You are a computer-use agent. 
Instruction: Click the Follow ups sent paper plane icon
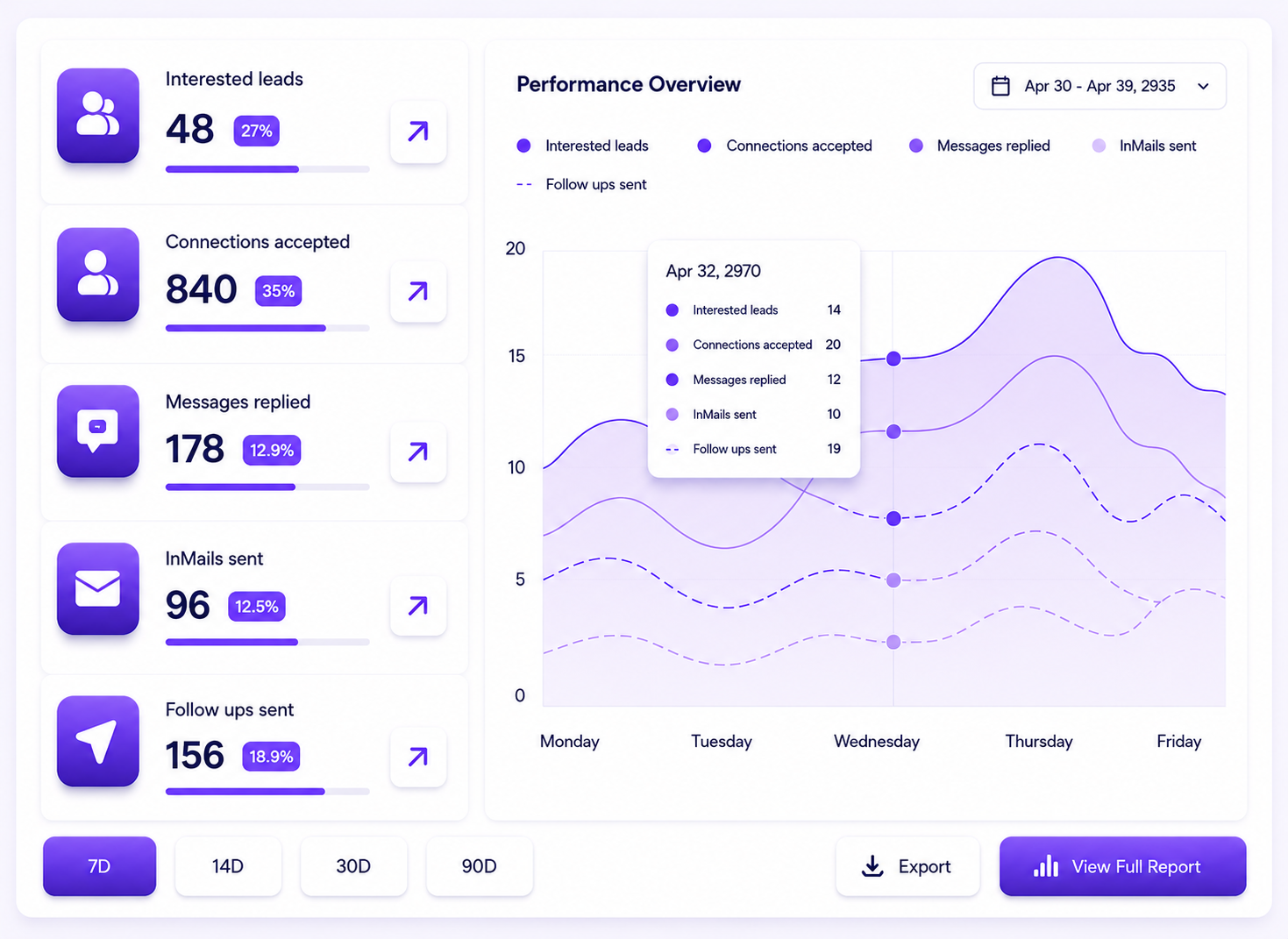click(x=98, y=741)
